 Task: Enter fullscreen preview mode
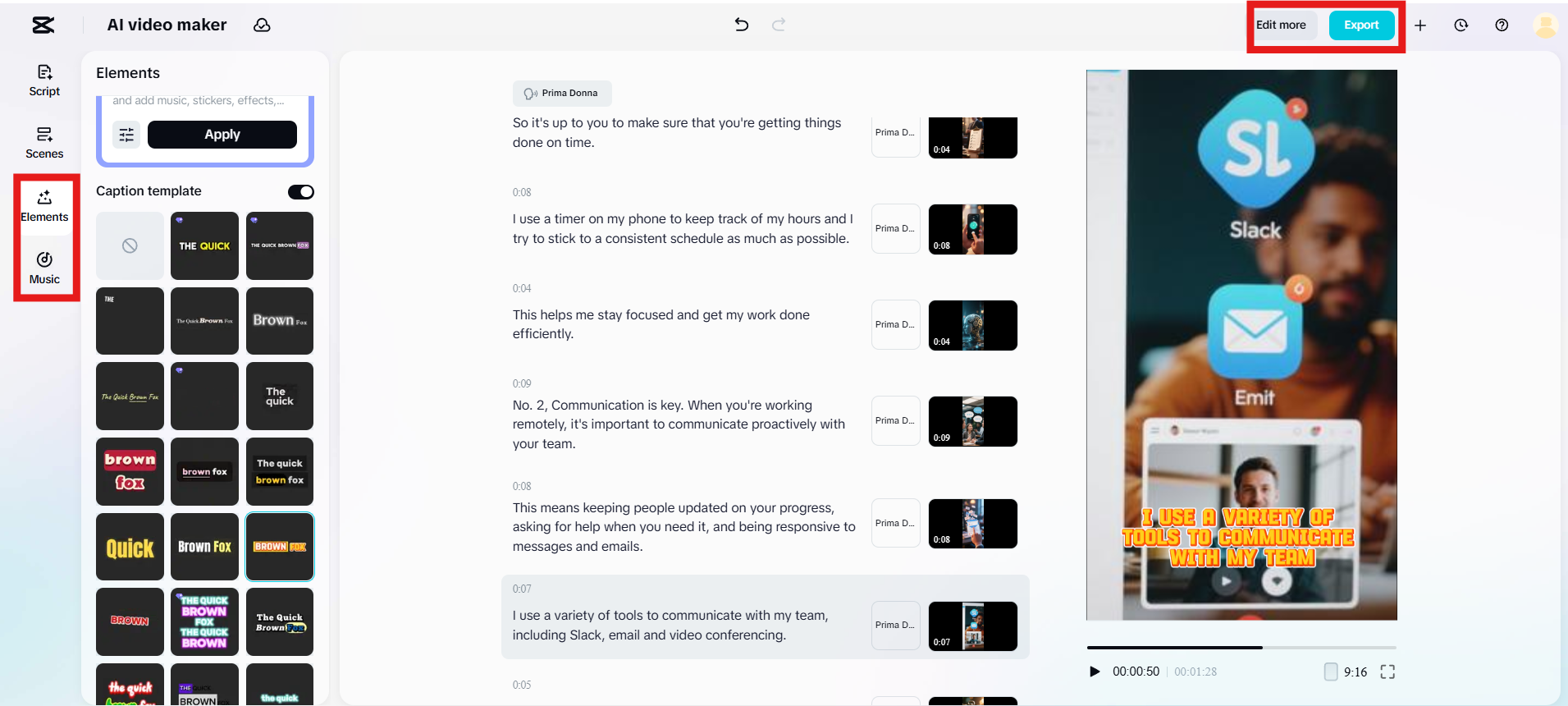tap(1387, 672)
